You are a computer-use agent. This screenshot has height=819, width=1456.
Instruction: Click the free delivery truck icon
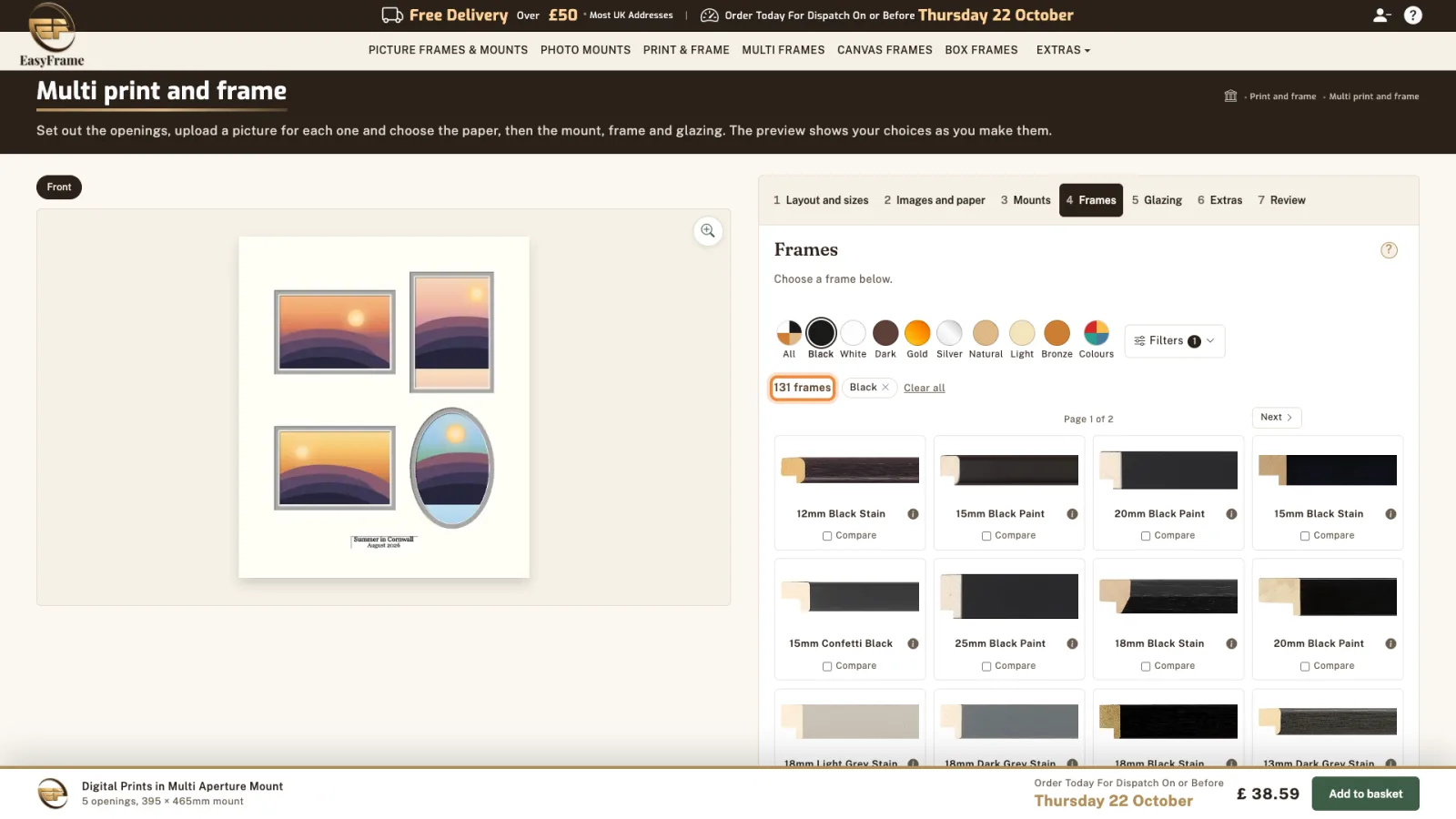coord(392,15)
